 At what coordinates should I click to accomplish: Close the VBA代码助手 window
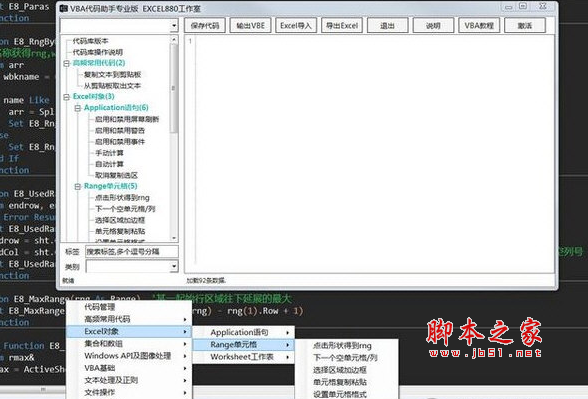pos(543,6)
